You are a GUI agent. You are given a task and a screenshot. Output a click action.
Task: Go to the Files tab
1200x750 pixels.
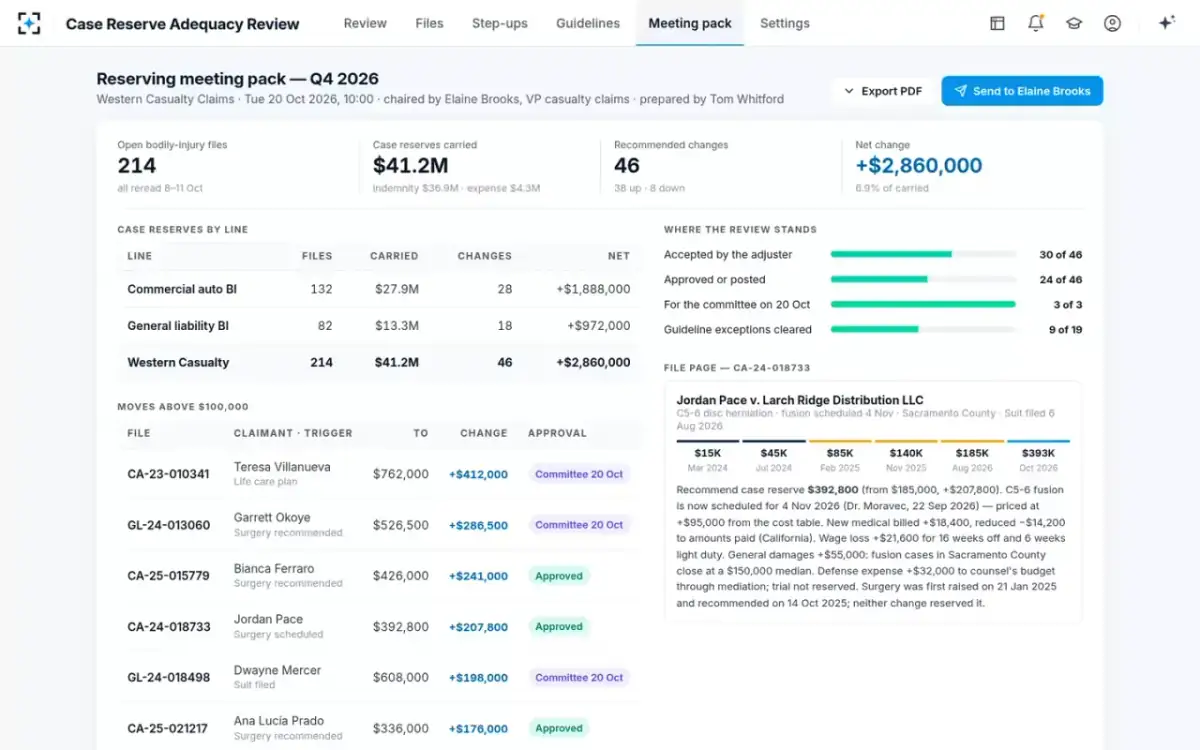[x=429, y=23]
